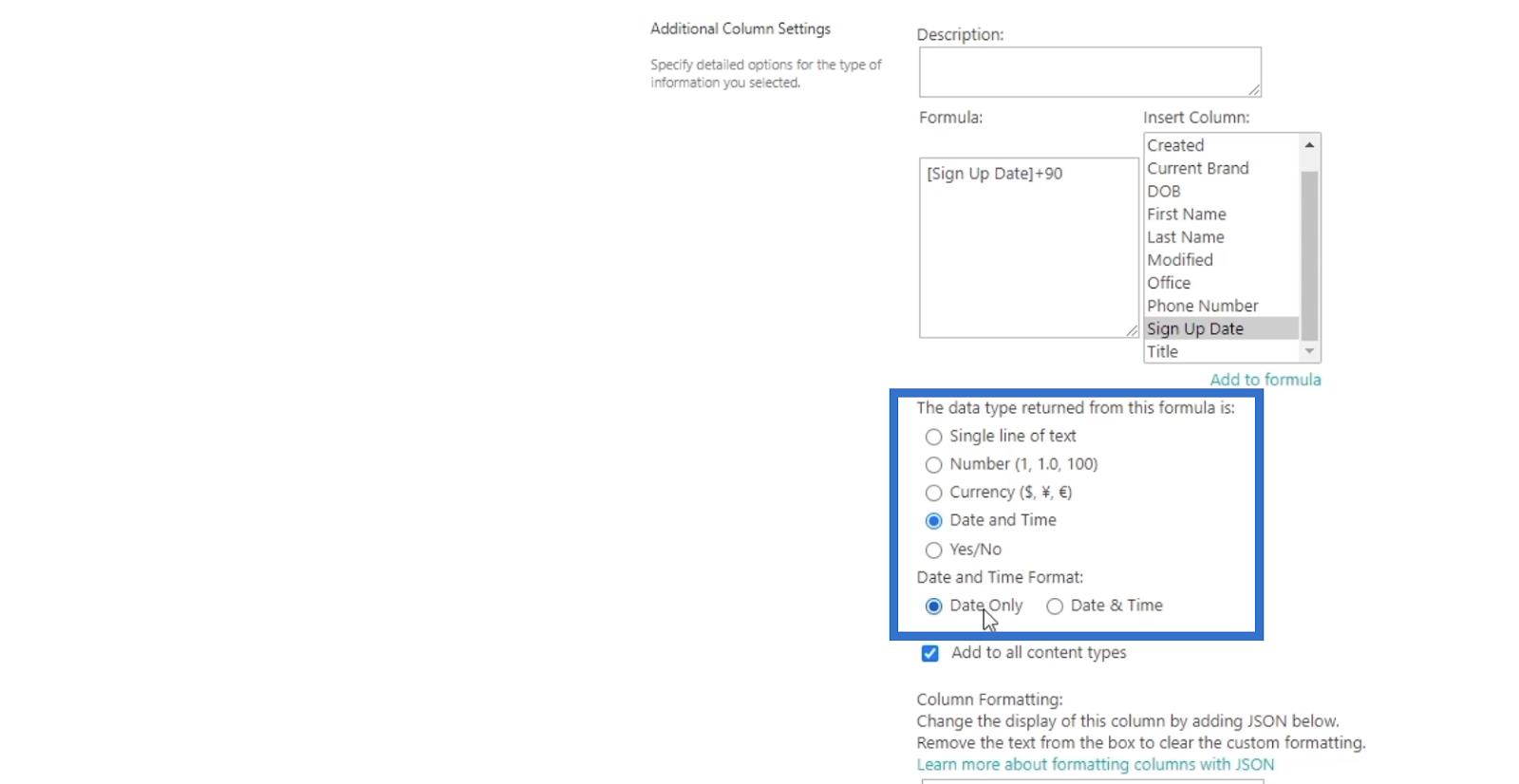Choose Yes/No return type
1519x784 pixels.
[x=934, y=551]
